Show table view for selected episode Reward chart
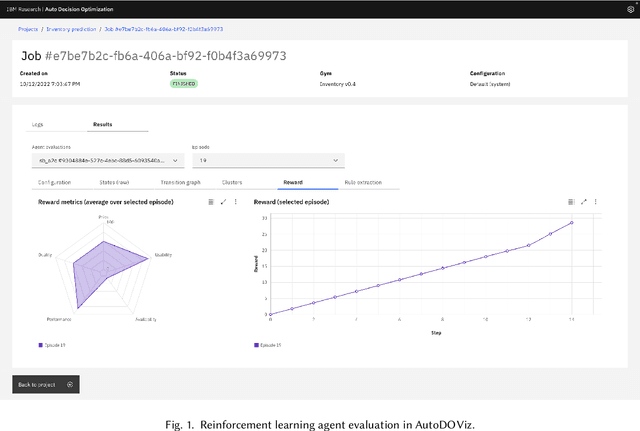 pyautogui.click(x=570, y=202)
